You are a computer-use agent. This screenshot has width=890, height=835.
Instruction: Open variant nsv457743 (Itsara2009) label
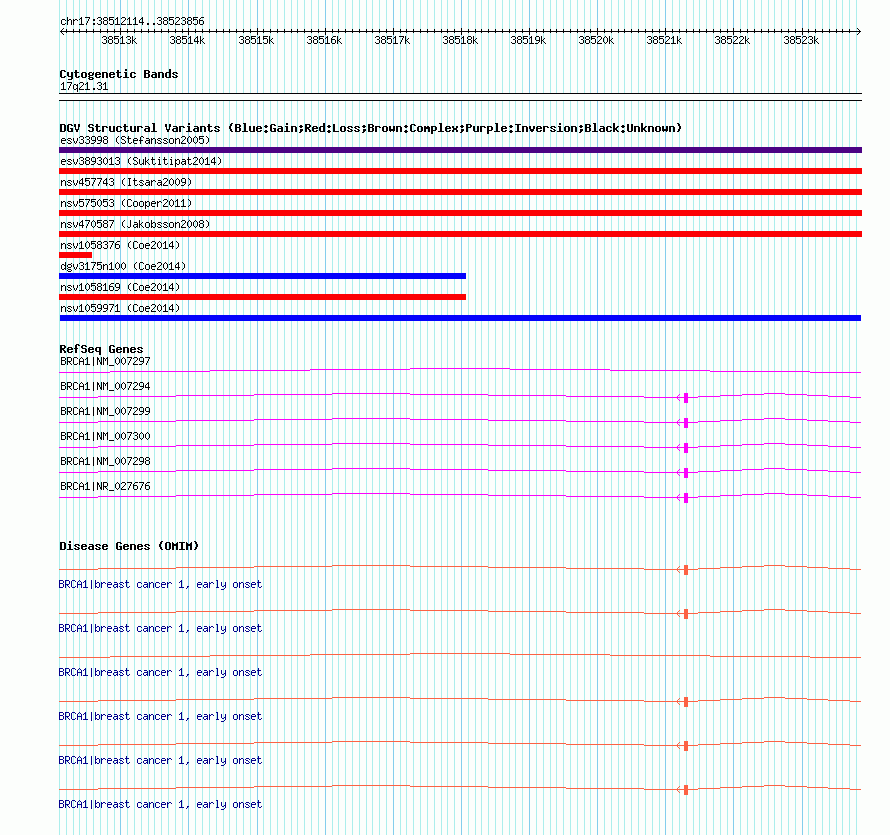tap(126, 182)
